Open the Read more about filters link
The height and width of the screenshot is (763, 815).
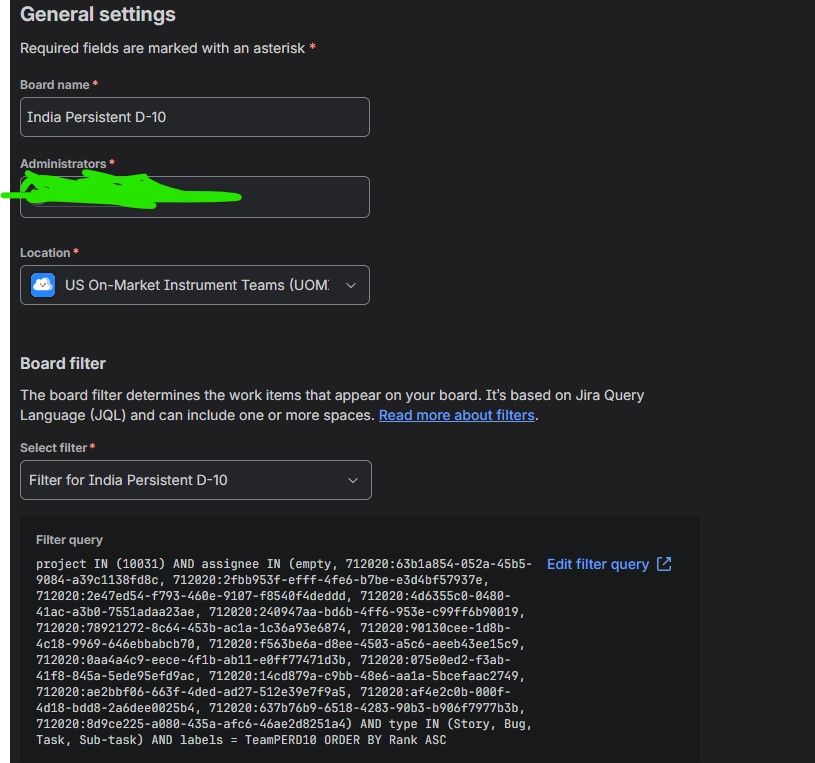pyautogui.click(x=456, y=415)
